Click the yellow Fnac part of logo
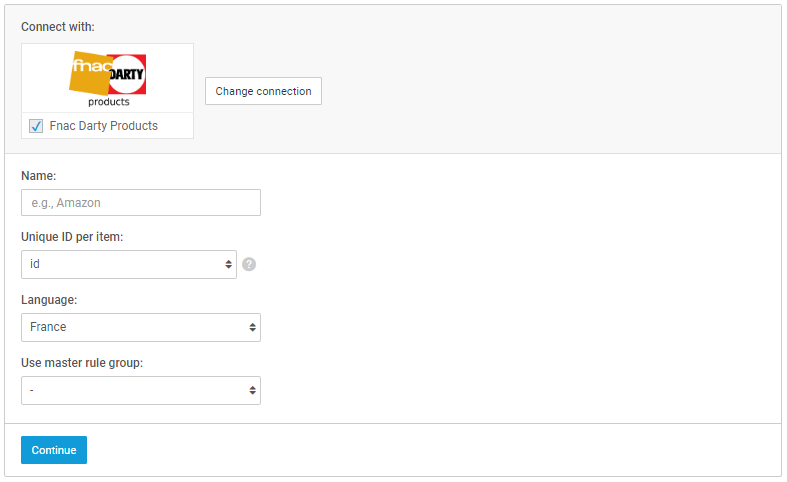 click(89, 73)
